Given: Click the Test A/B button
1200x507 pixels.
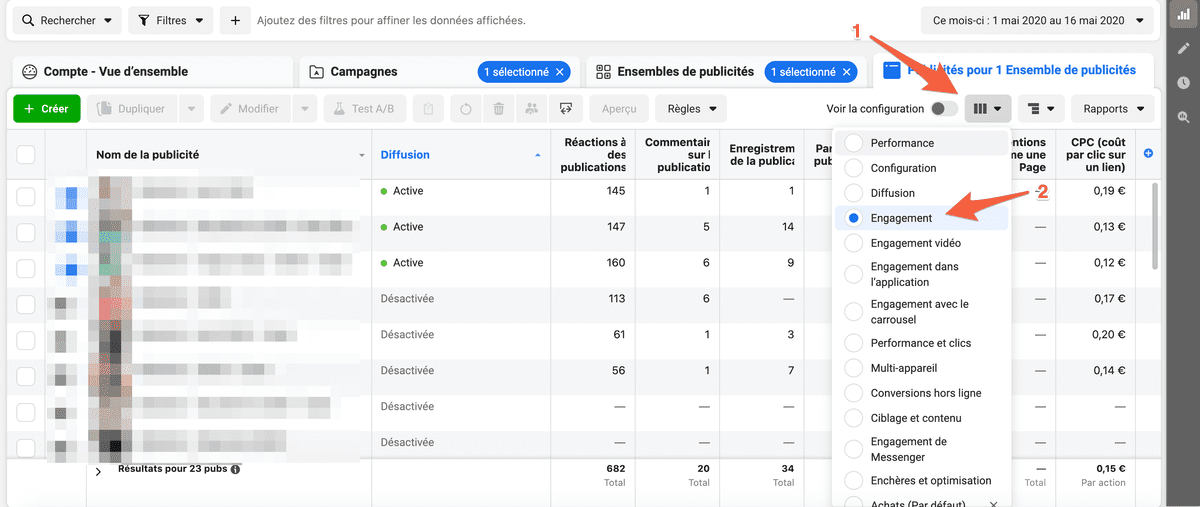Looking at the screenshot, I should [365, 109].
